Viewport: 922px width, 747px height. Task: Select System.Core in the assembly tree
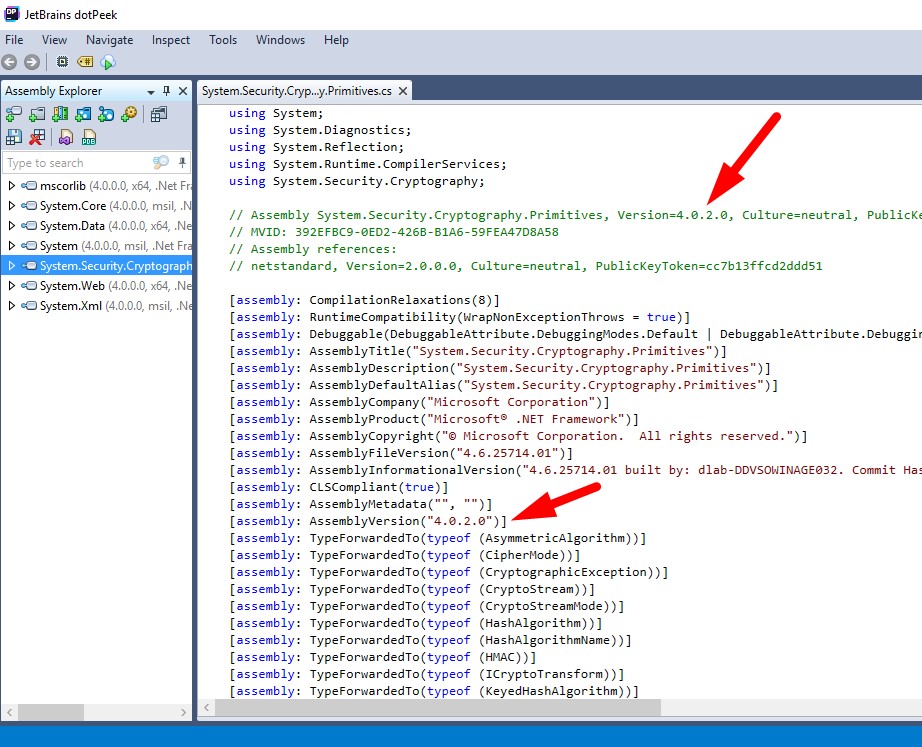(73, 206)
